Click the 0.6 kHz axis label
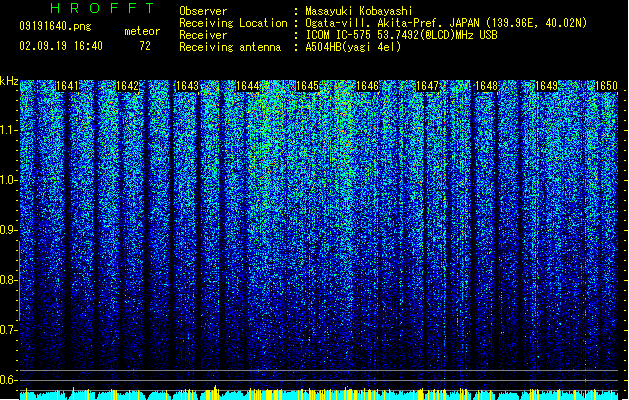The image size is (629, 400). (x=9, y=380)
